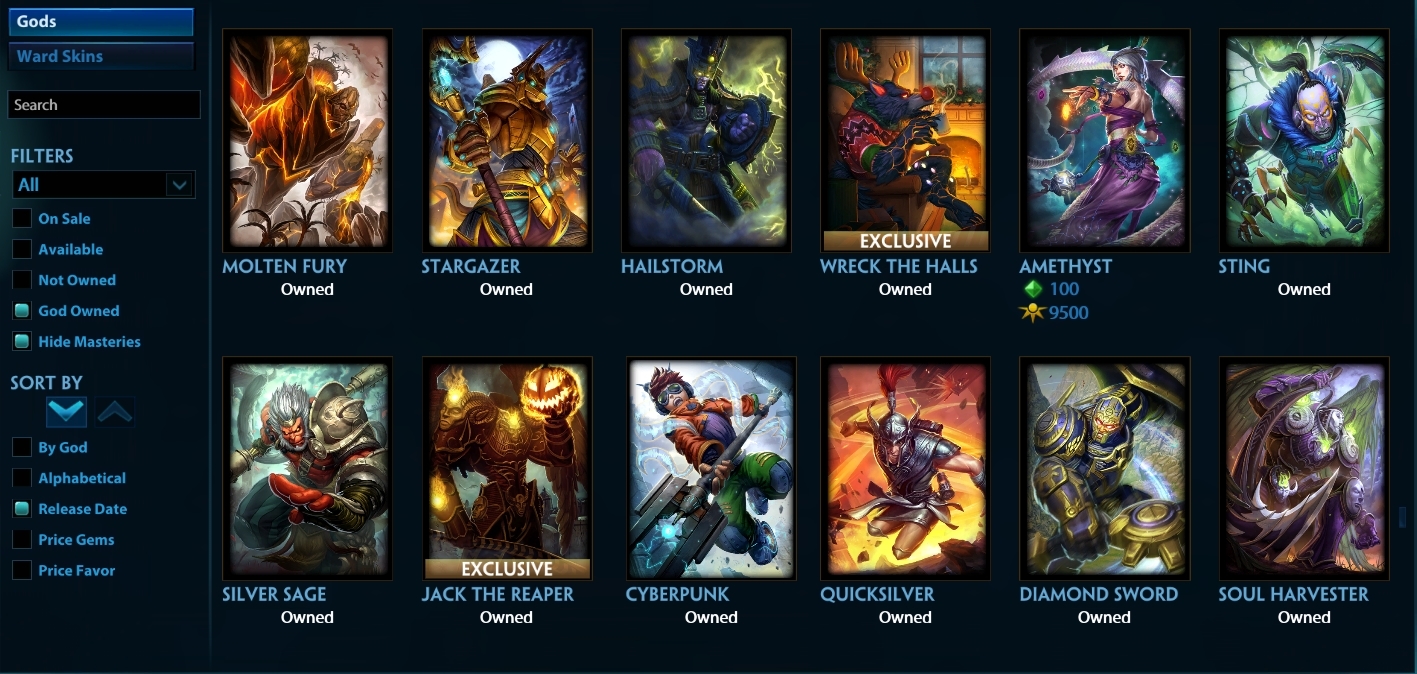The height and width of the screenshot is (674, 1417).
Task: Click the green gem price icon under Amethyst
Action: [x=1033, y=289]
